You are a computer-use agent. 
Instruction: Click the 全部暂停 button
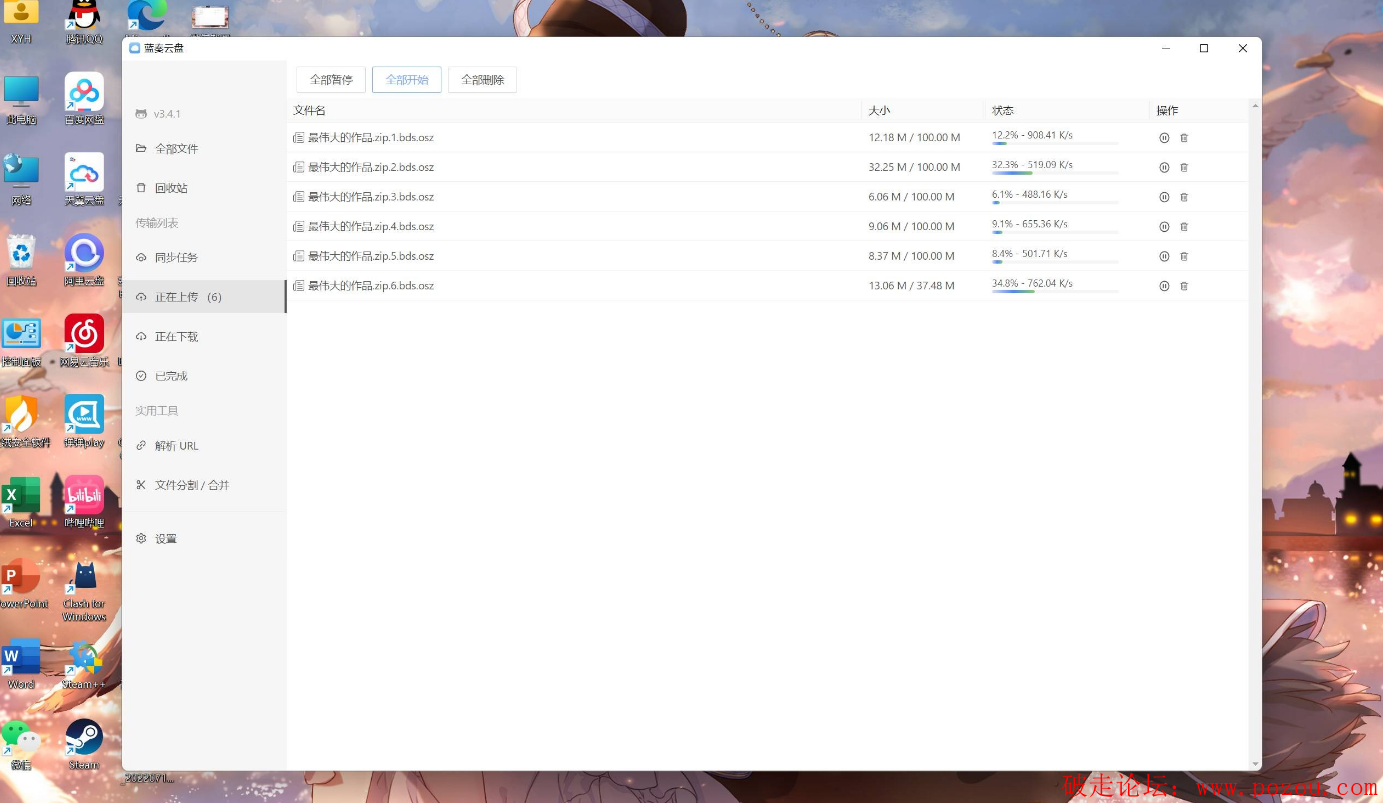(x=331, y=80)
